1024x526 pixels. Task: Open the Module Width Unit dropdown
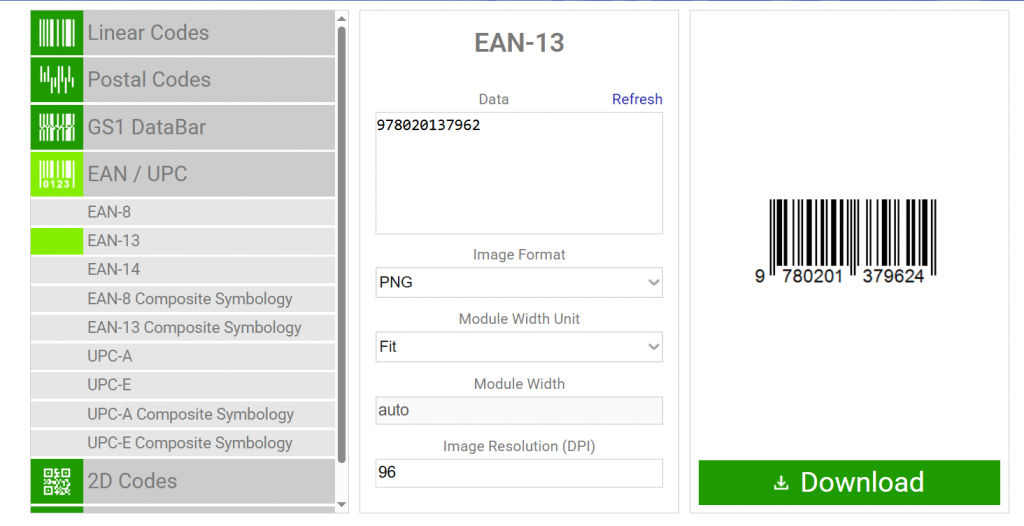click(x=519, y=347)
